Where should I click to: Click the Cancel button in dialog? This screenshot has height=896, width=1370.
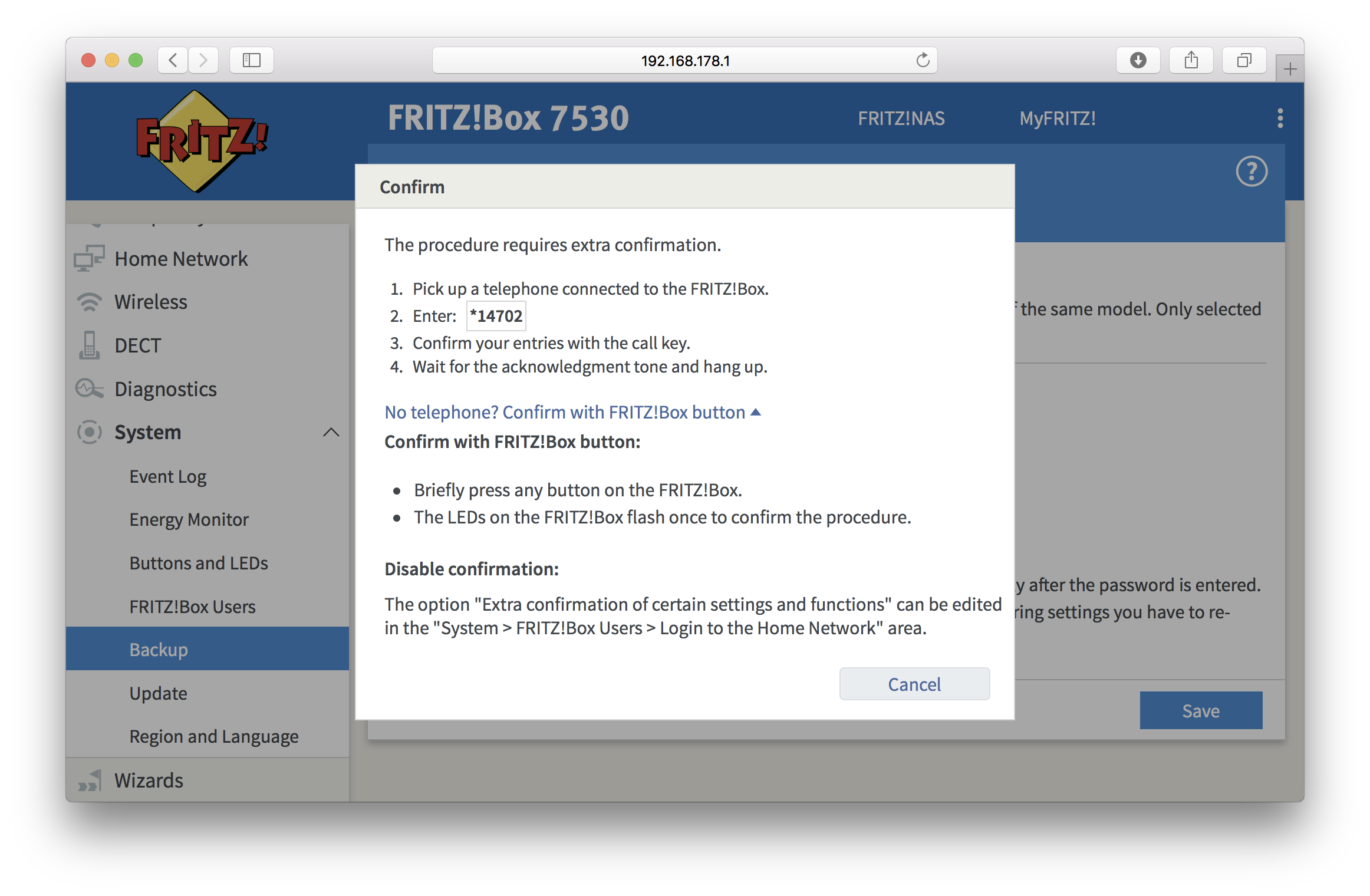[x=913, y=683]
